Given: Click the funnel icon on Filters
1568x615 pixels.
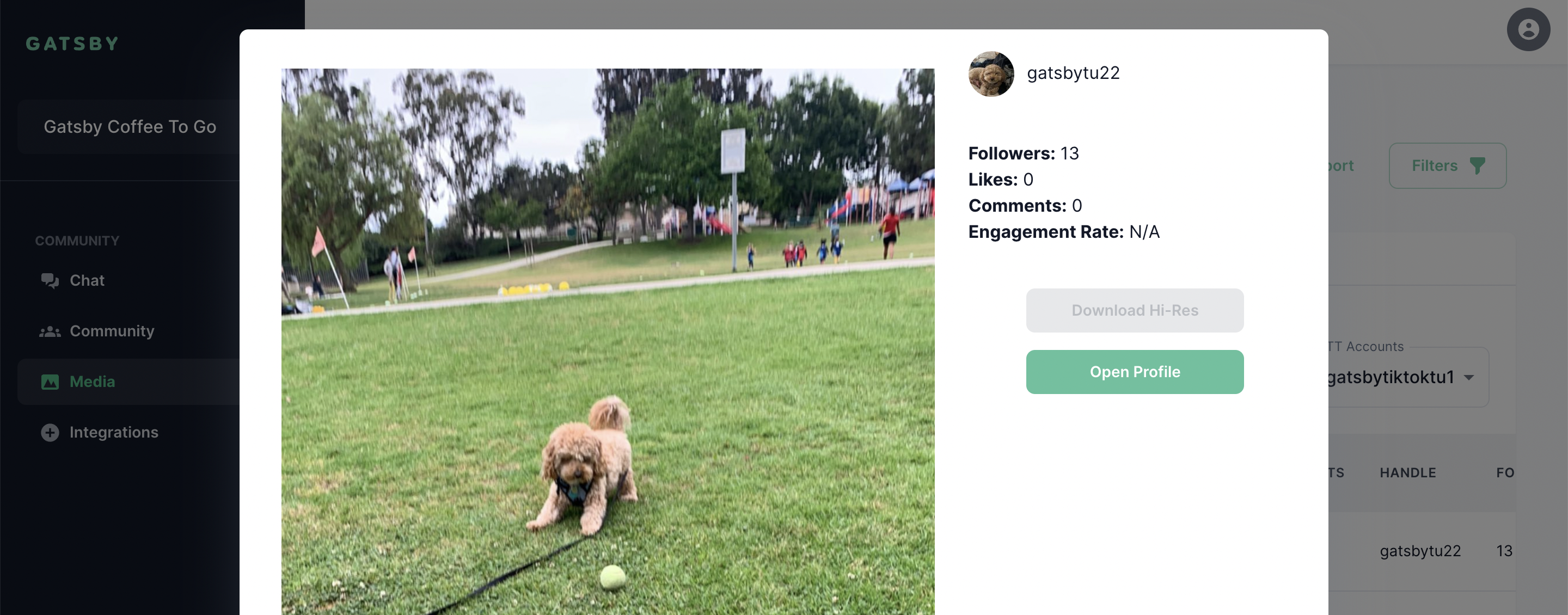Looking at the screenshot, I should (1477, 166).
